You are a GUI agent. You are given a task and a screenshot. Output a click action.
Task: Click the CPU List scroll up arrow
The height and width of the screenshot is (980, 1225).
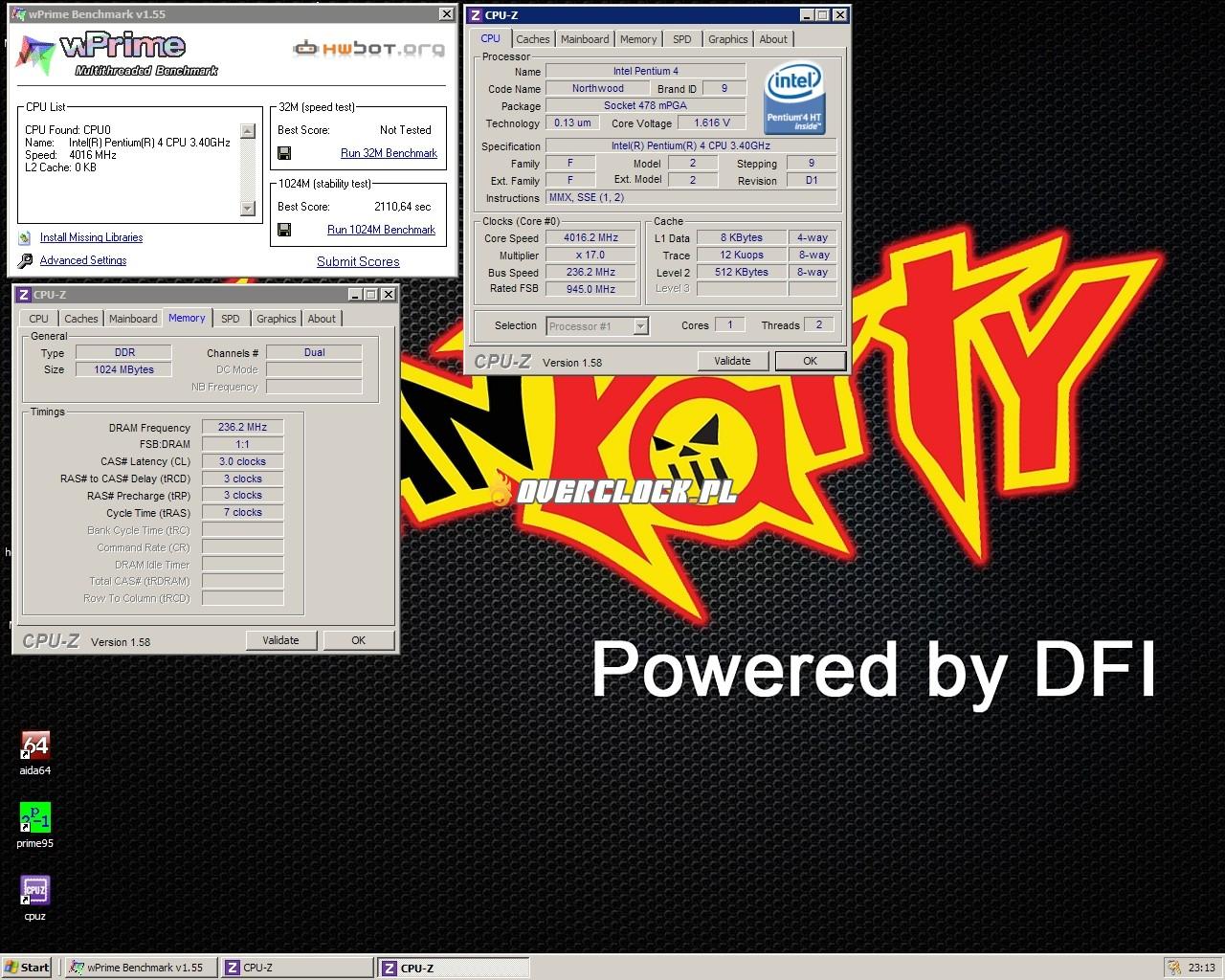coord(248,131)
